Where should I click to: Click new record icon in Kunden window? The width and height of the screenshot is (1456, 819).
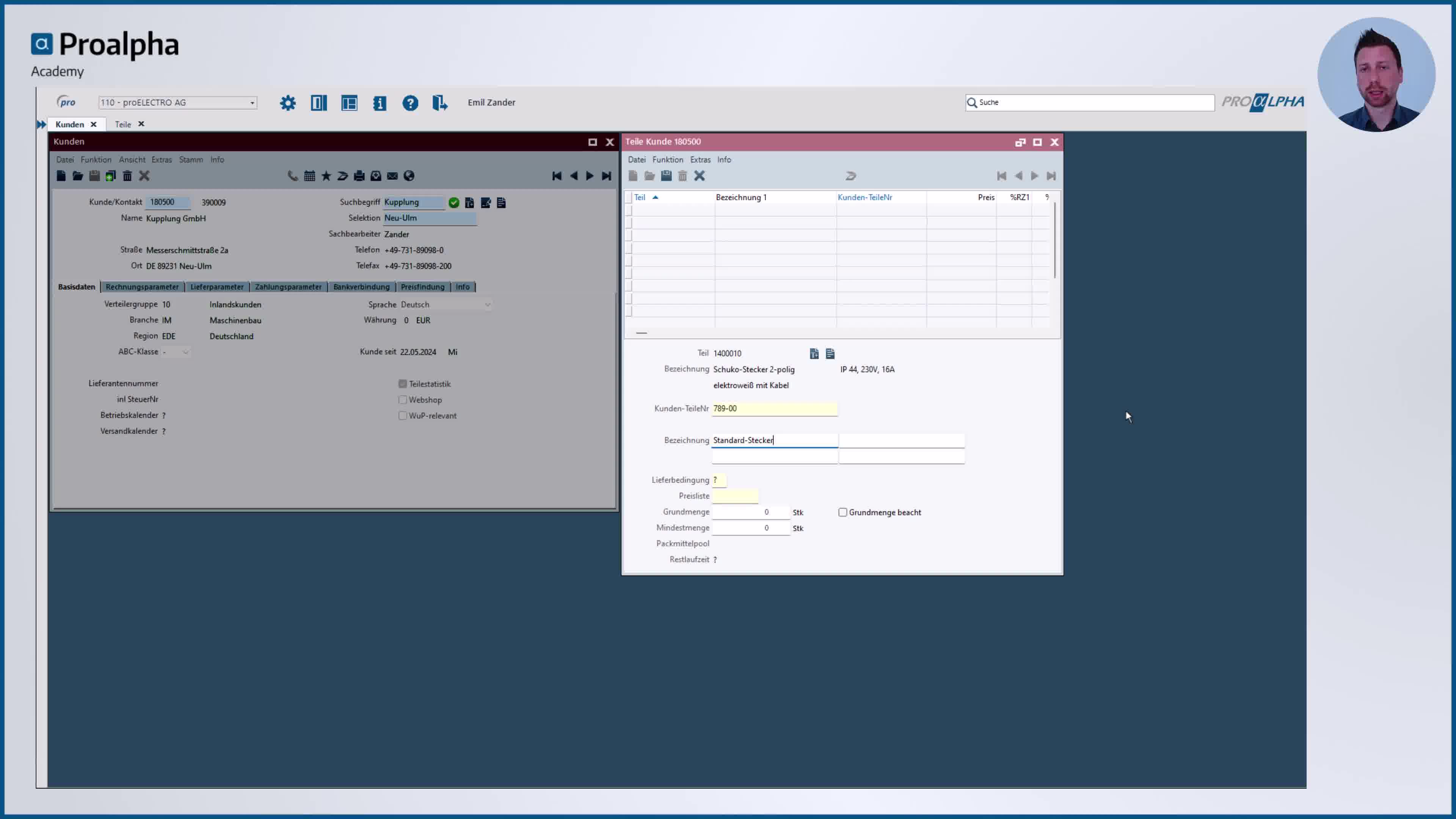(x=61, y=176)
